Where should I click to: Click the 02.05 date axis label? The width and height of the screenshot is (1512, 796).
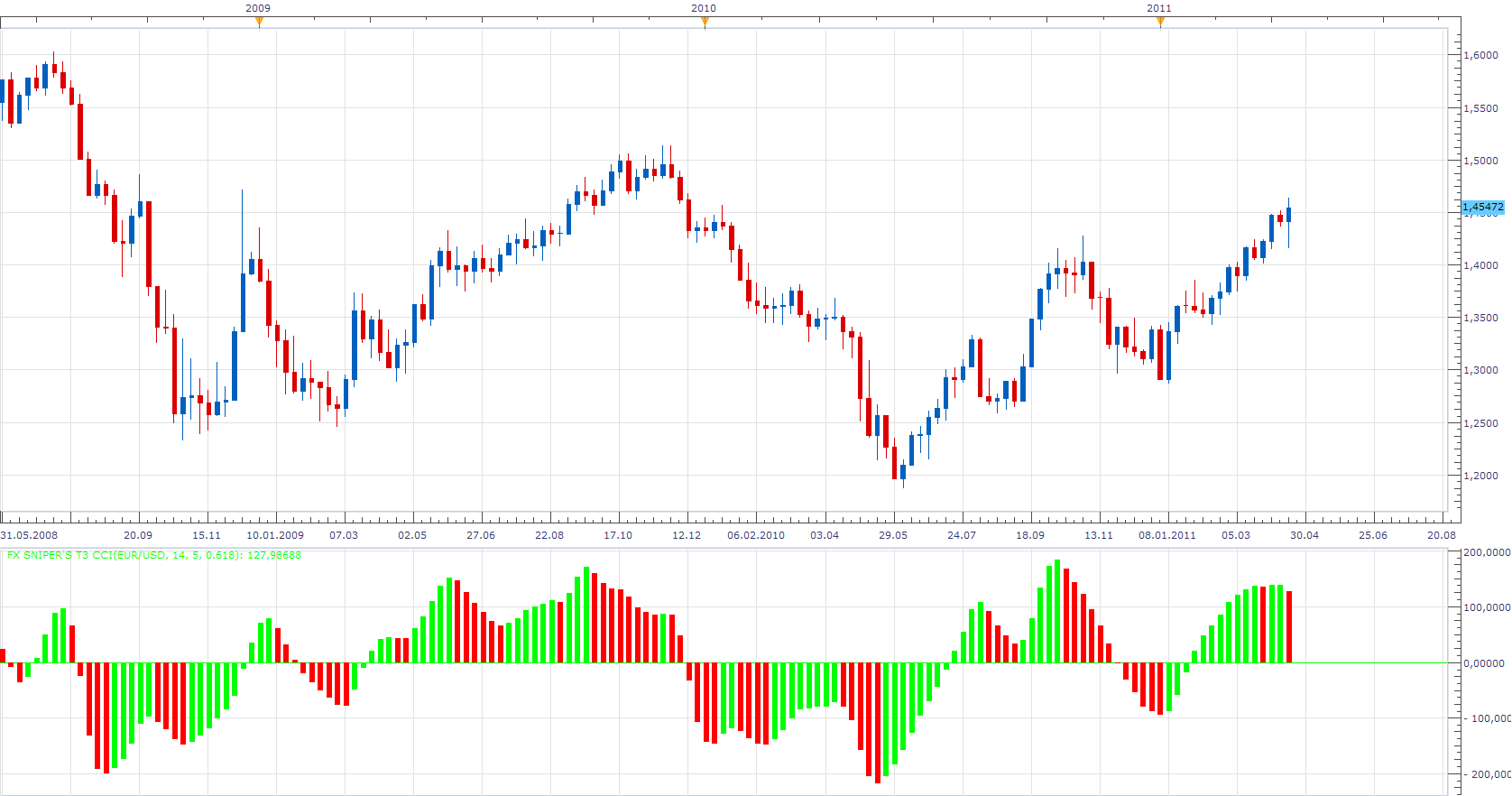(x=412, y=535)
